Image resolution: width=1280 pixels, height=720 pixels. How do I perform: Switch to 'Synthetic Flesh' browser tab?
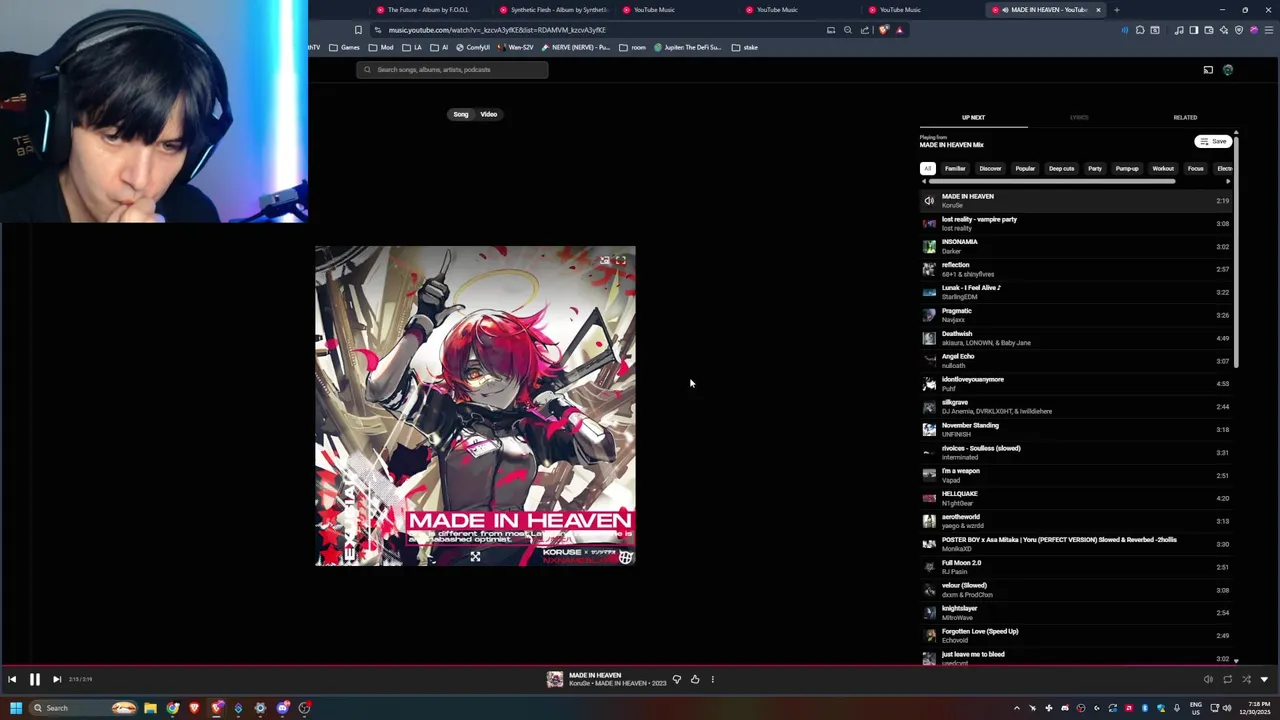[x=553, y=10]
